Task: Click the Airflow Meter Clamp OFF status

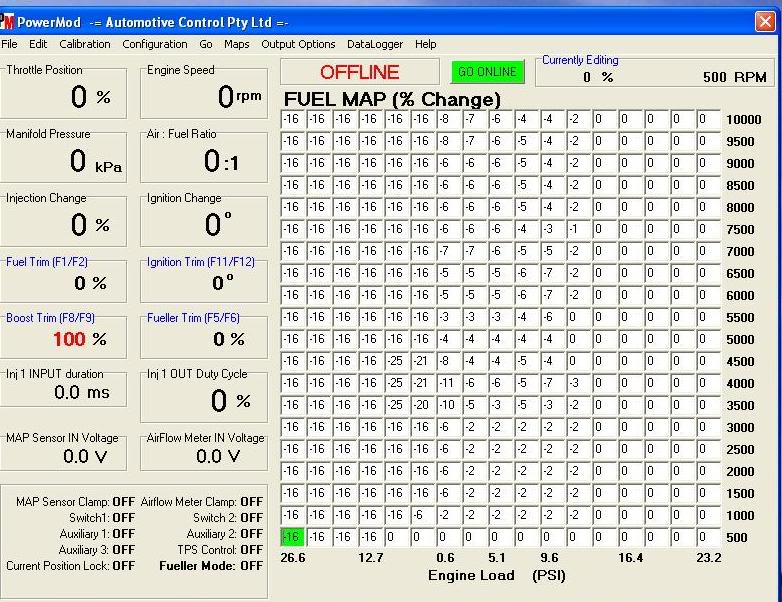Action: pos(252,502)
